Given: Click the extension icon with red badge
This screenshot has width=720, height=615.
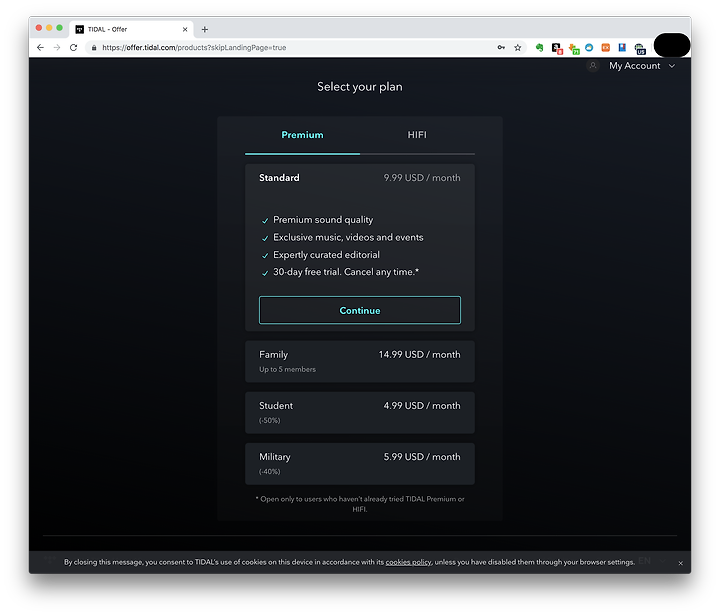Looking at the screenshot, I should click(x=557, y=48).
